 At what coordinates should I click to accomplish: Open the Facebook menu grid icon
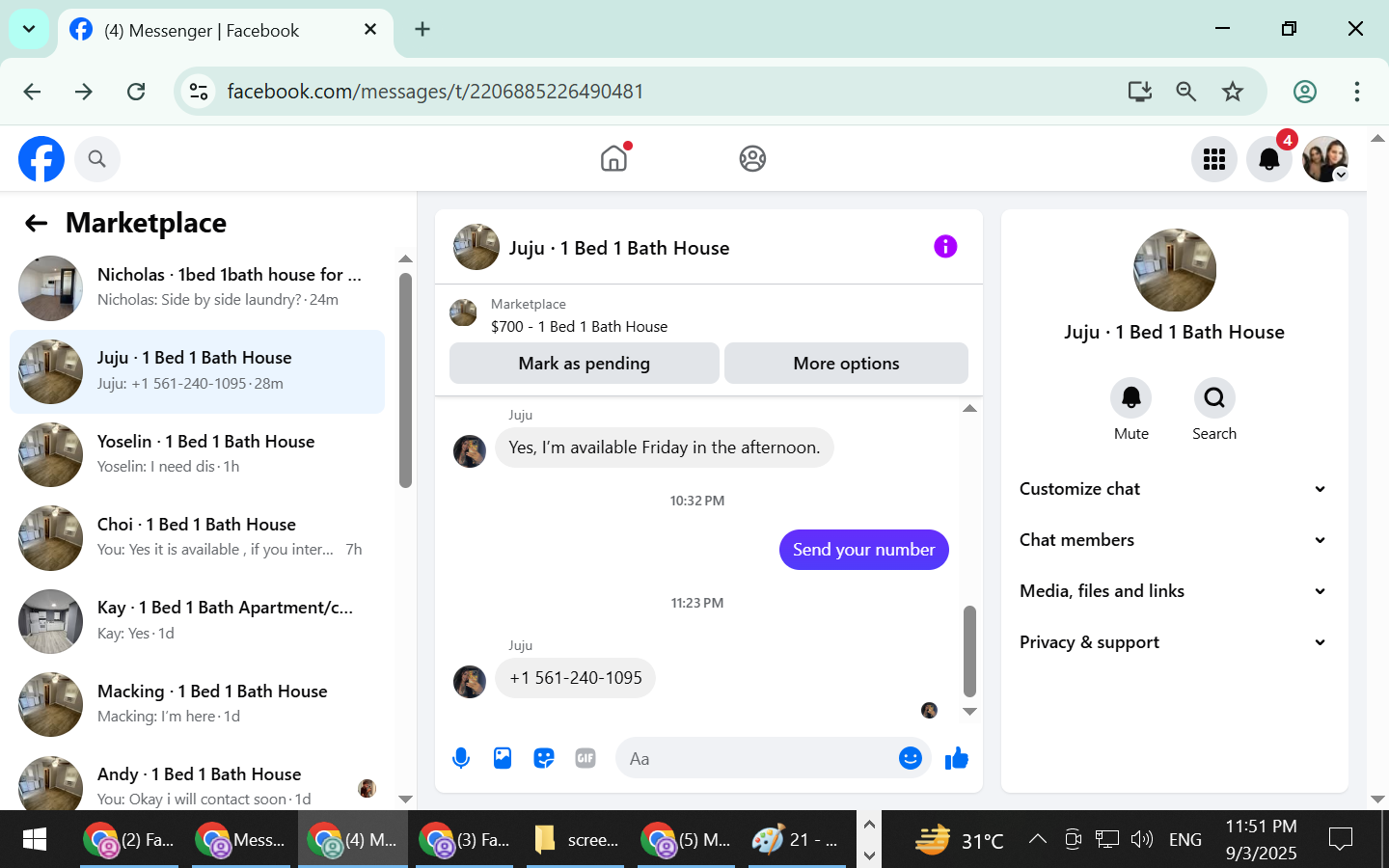(x=1214, y=159)
